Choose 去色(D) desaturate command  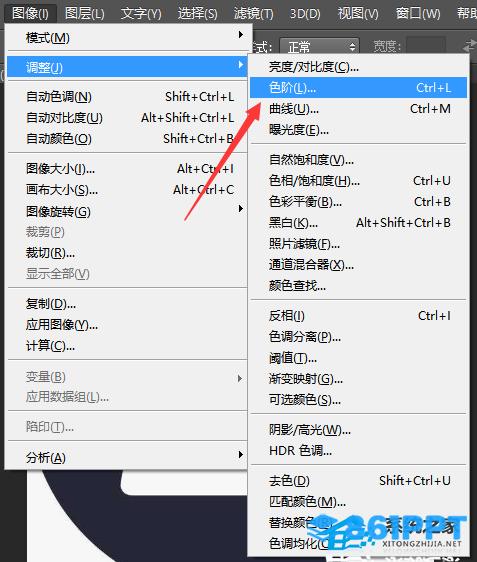click(358, 480)
